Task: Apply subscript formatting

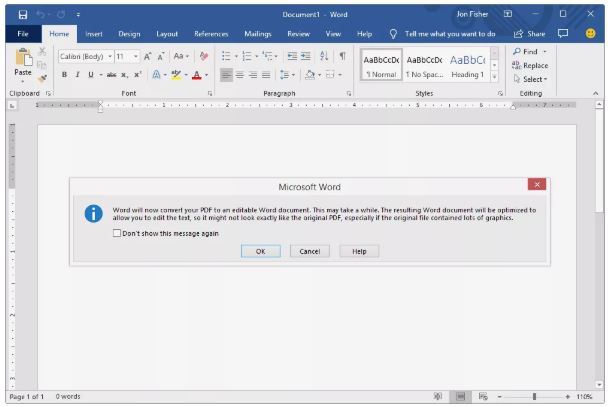Action: point(124,75)
